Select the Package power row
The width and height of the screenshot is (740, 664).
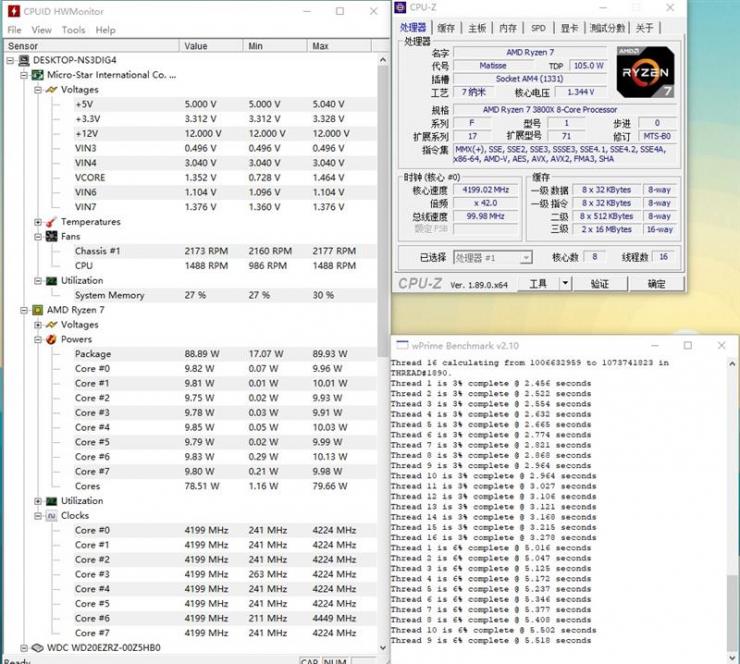[225, 354]
